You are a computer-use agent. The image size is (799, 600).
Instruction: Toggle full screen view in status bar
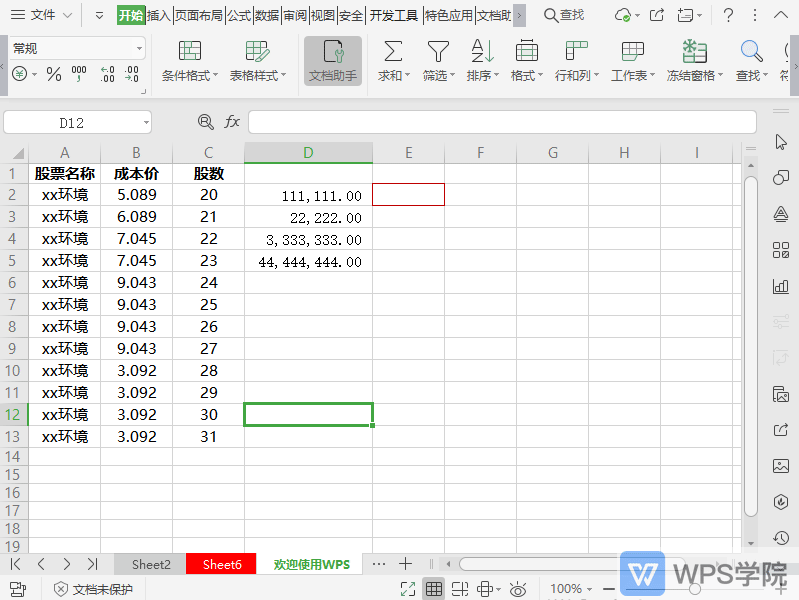click(408, 589)
